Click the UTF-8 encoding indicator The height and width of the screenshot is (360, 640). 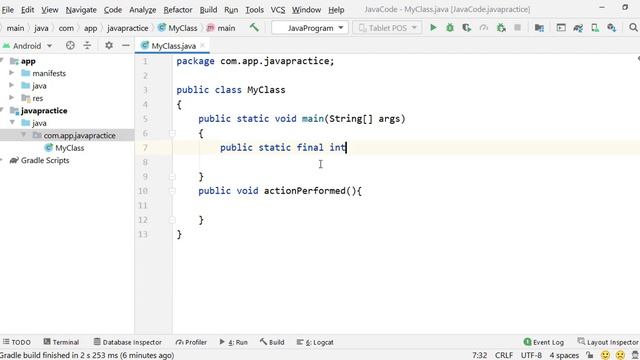point(531,355)
